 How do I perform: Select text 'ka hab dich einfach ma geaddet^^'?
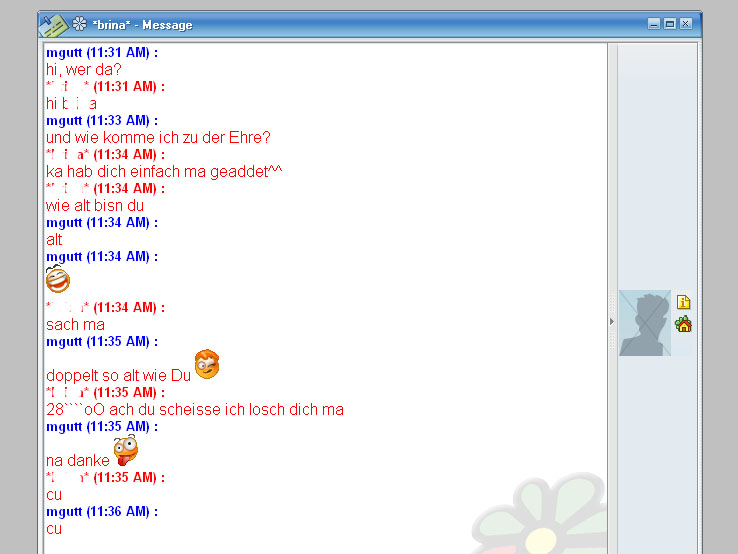164,171
